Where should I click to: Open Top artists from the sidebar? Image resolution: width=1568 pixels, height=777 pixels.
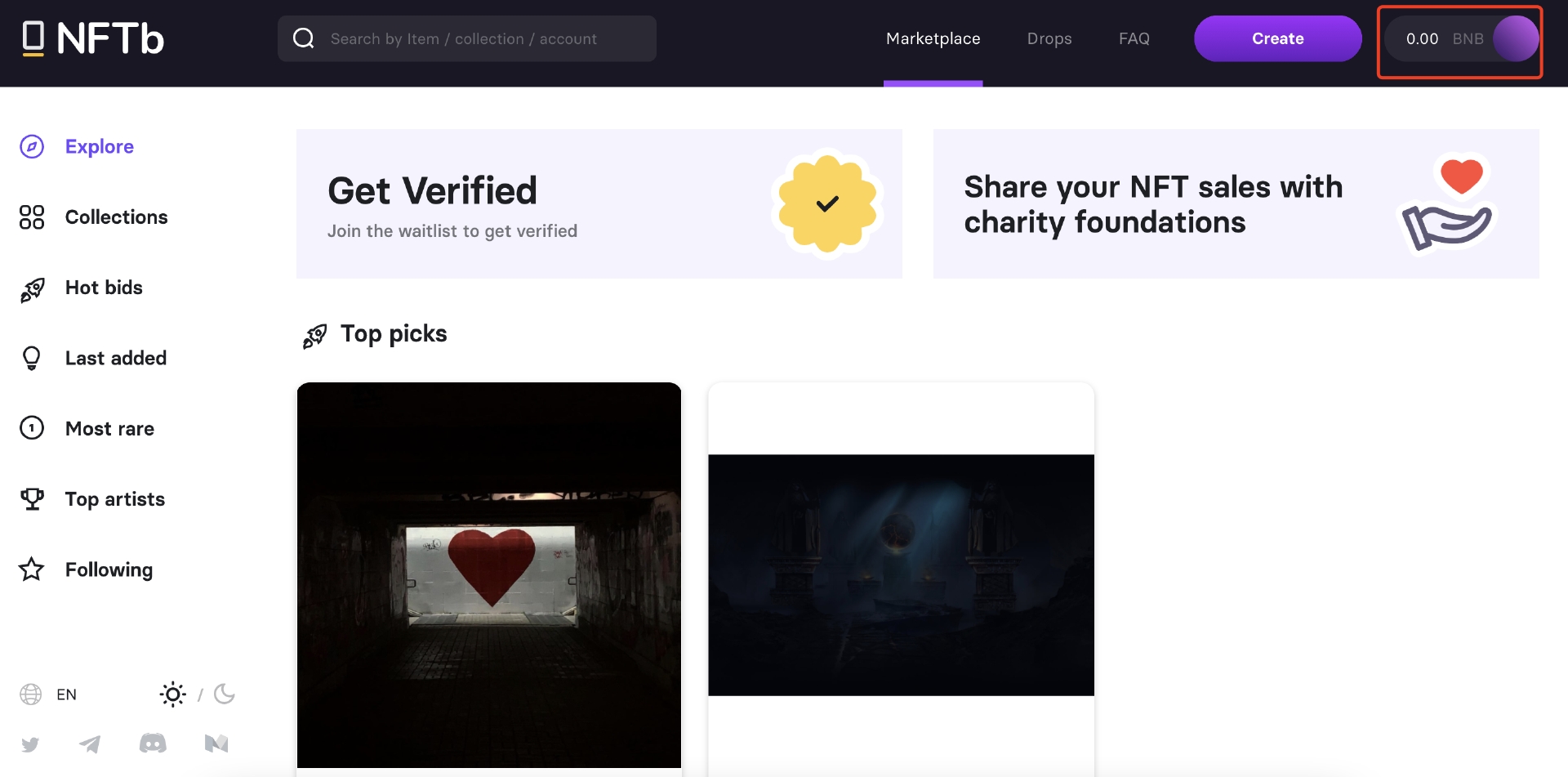click(x=115, y=499)
